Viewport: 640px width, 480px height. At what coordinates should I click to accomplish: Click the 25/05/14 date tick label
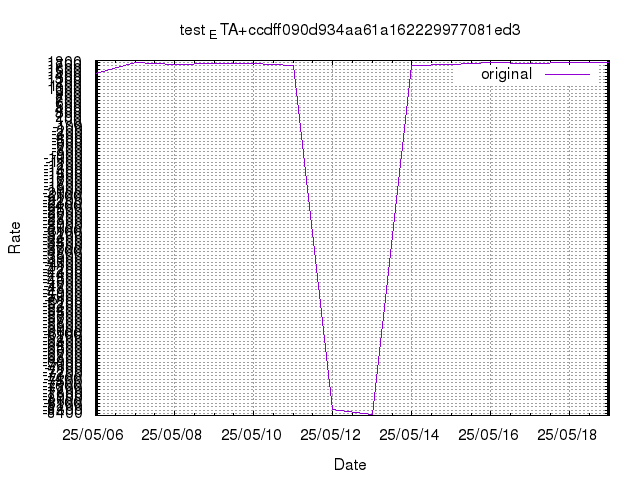pos(409,435)
